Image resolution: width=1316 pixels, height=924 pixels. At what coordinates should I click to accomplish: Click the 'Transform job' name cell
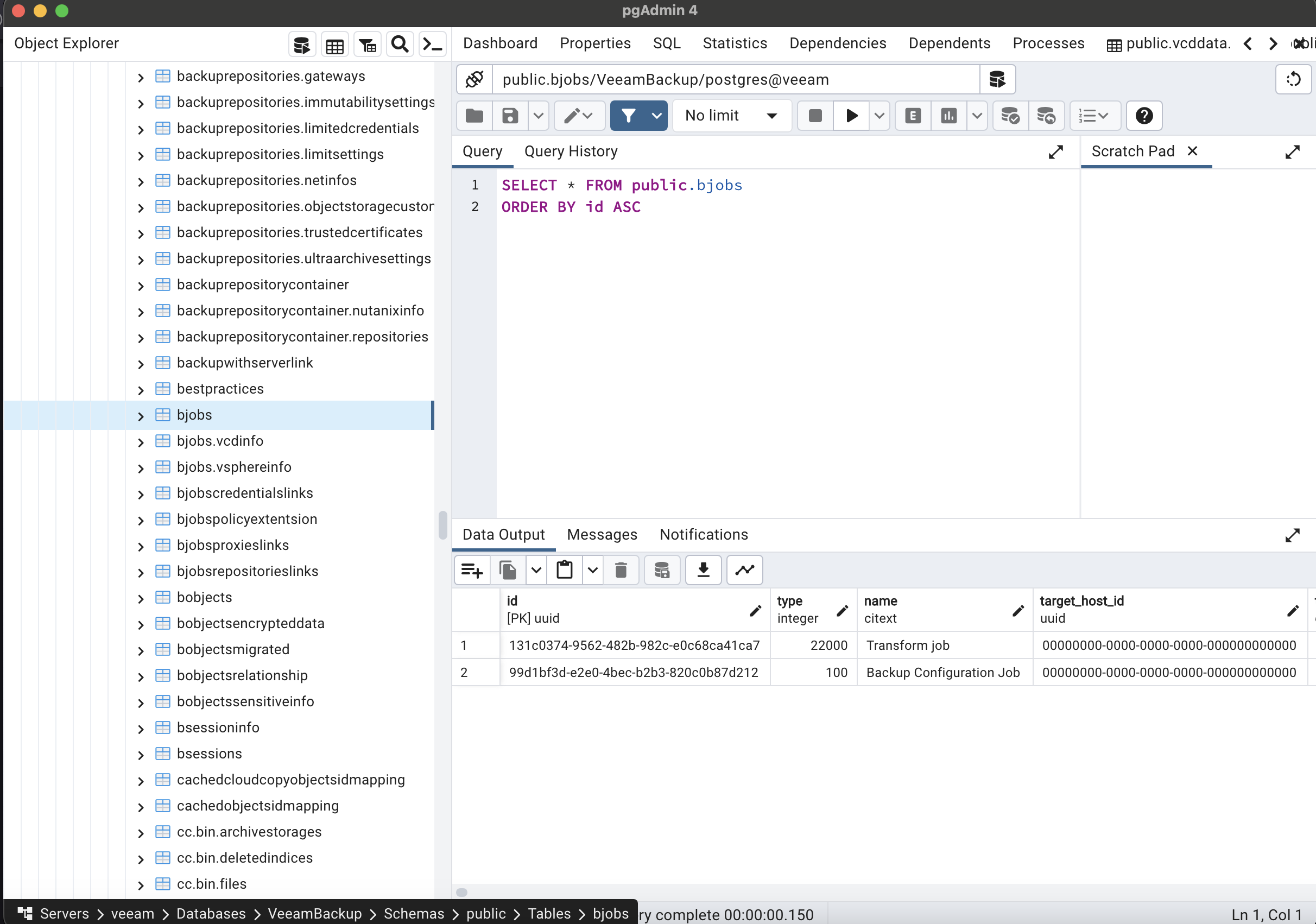pos(945,645)
